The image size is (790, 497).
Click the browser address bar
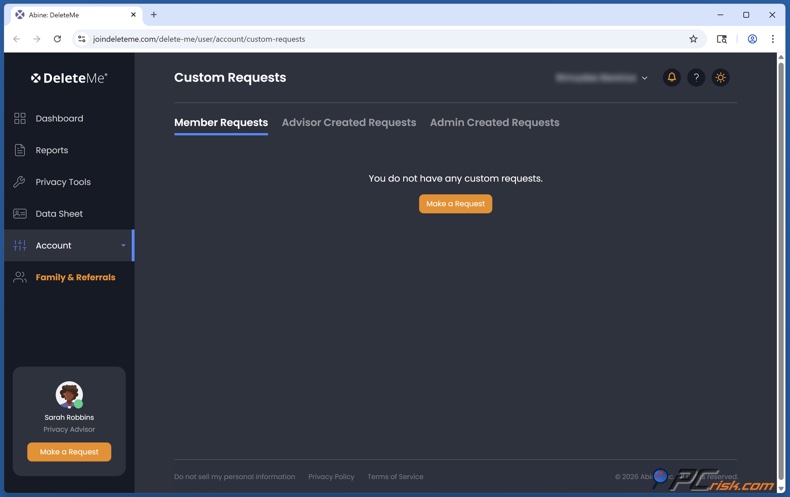pyautogui.click(x=380, y=39)
